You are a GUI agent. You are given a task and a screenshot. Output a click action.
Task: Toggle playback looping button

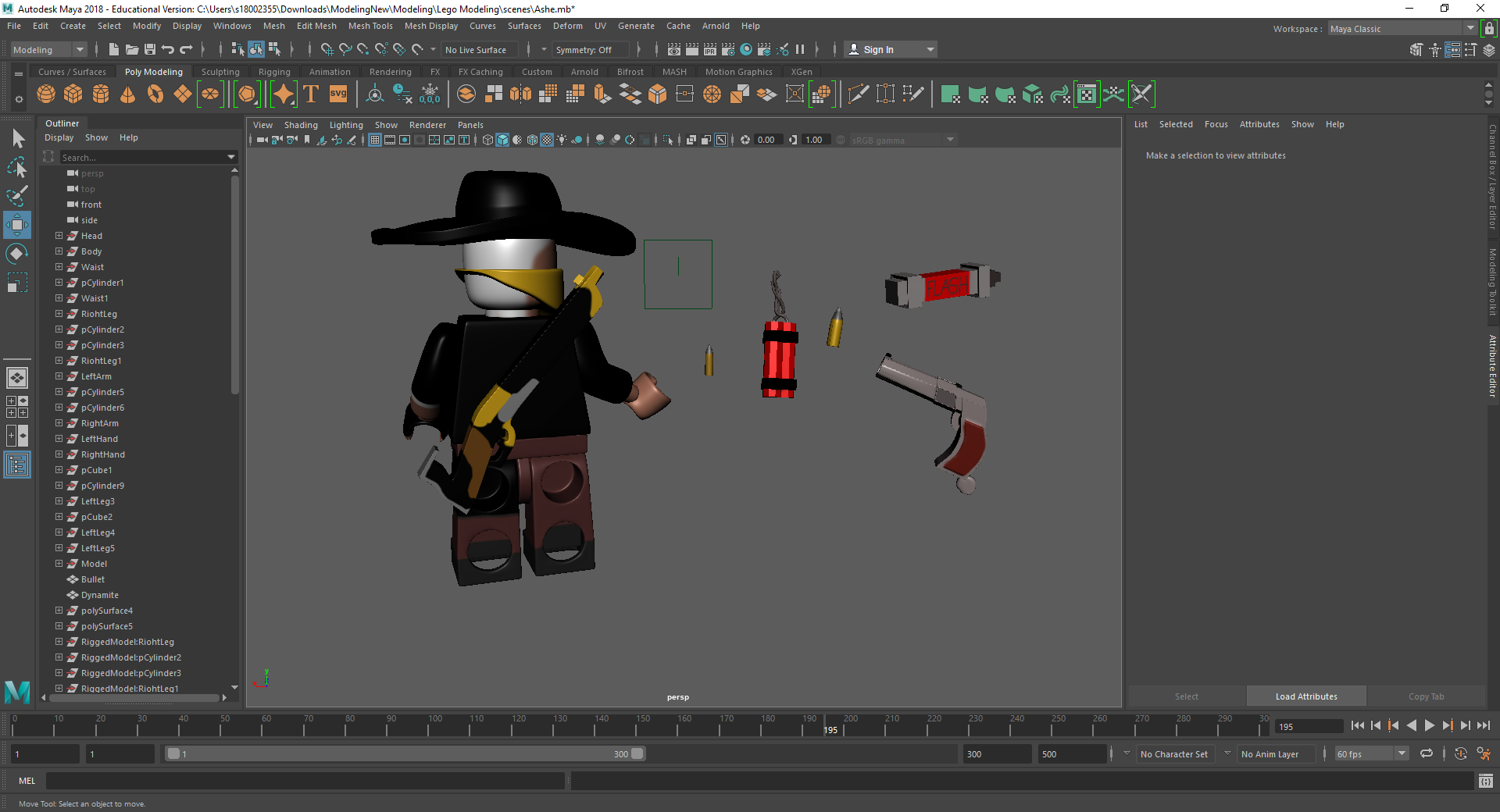(x=1427, y=753)
